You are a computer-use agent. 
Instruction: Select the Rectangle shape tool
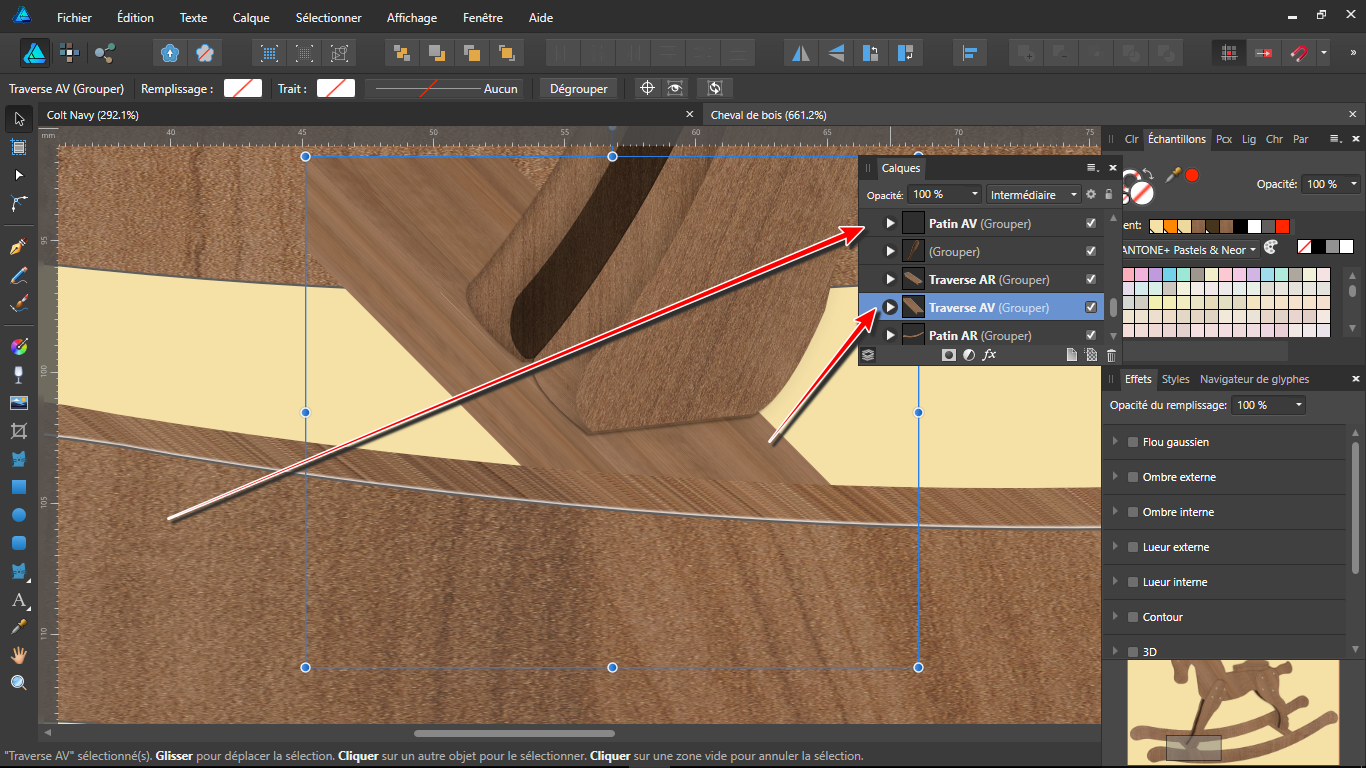[x=18, y=487]
